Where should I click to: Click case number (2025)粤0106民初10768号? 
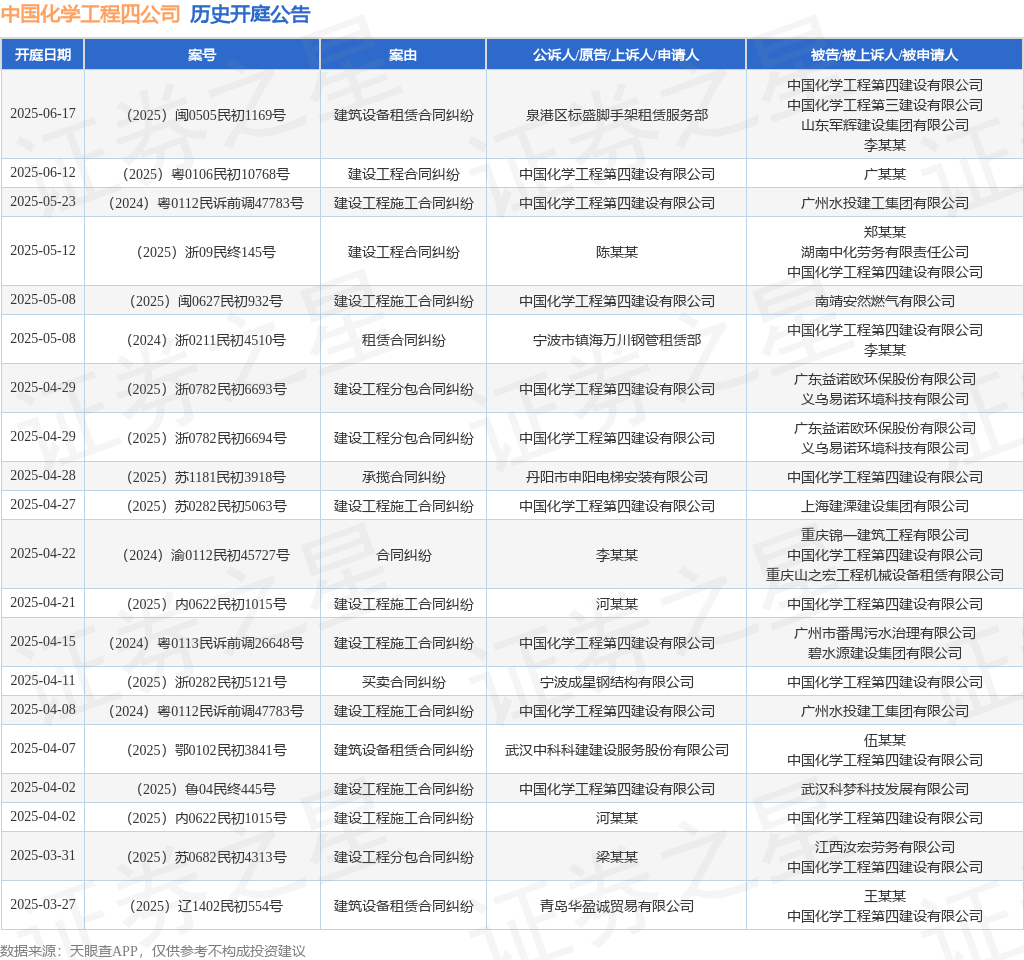(x=206, y=174)
